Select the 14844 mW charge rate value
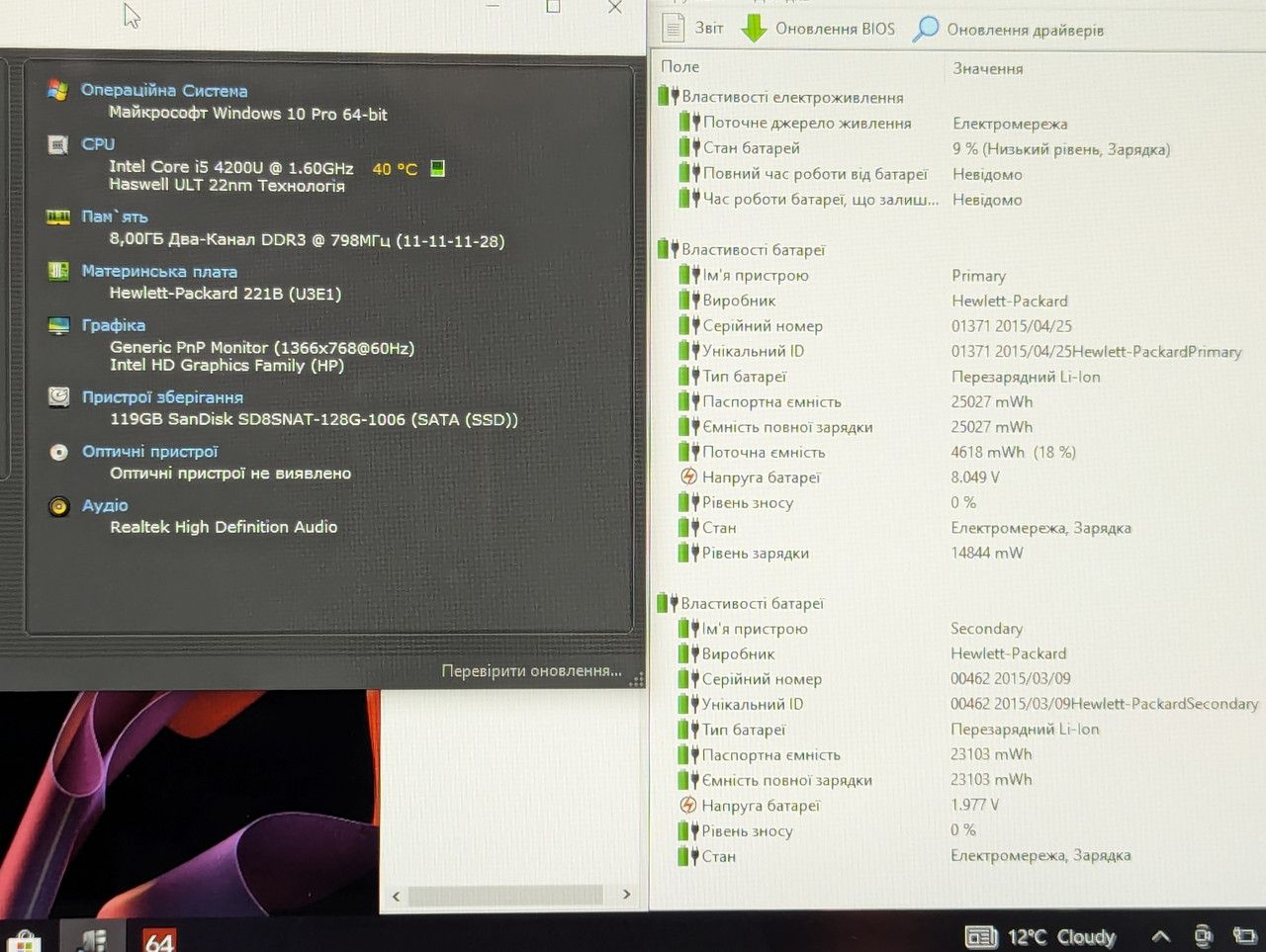The width and height of the screenshot is (1266, 952). [x=987, y=553]
